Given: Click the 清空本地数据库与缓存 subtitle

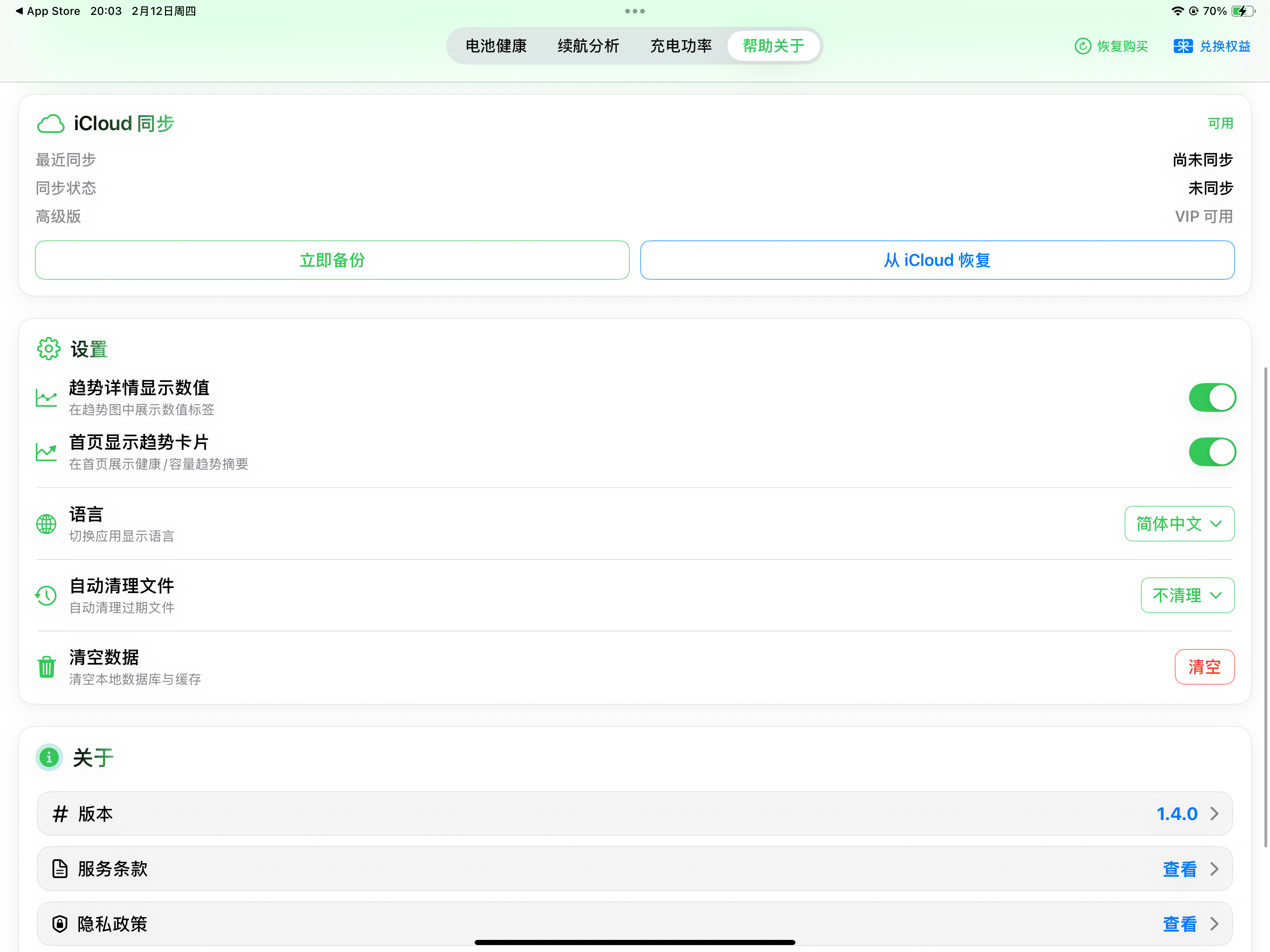Looking at the screenshot, I should coord(135,679).
